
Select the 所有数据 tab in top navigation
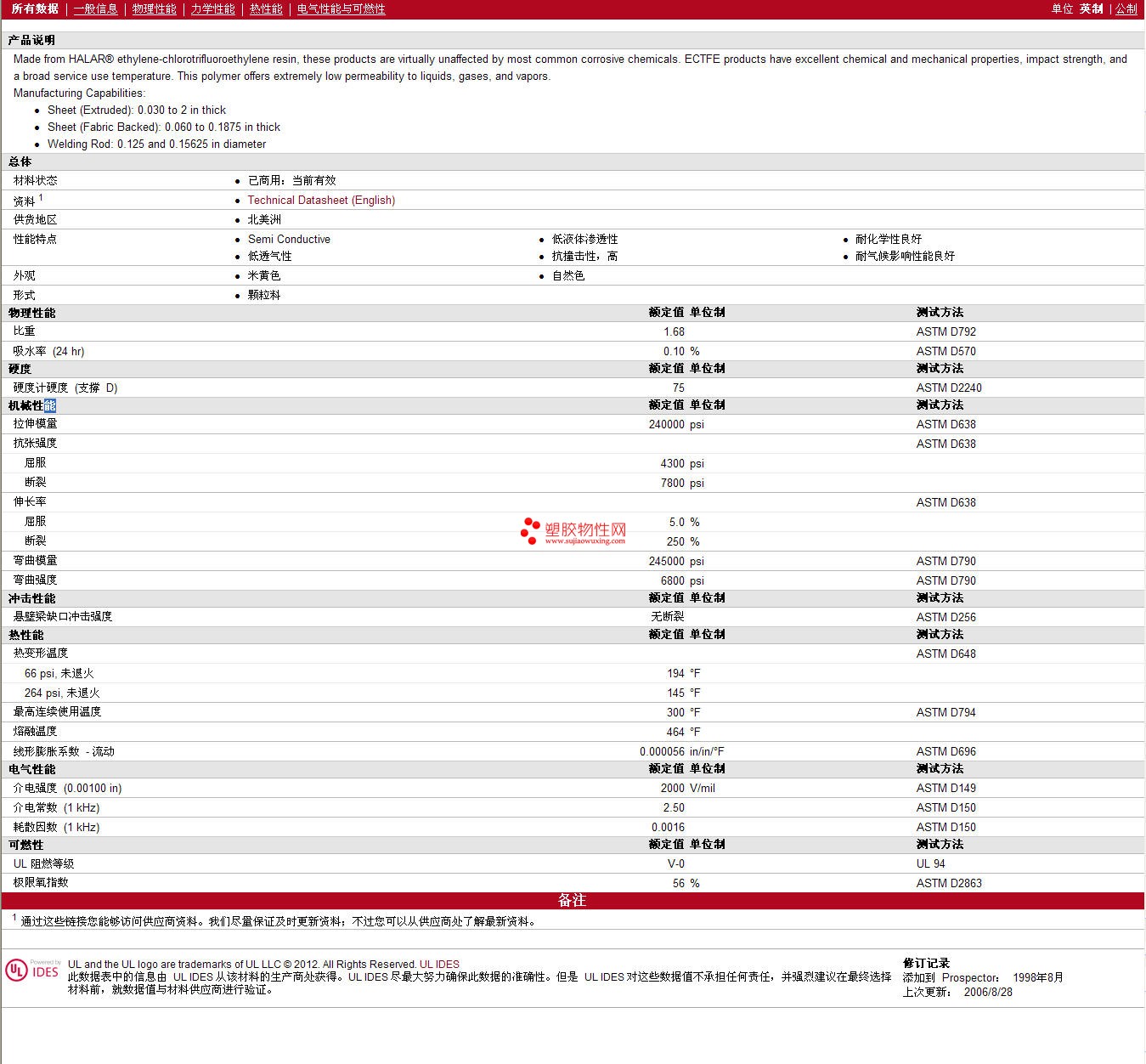[35, 8]
